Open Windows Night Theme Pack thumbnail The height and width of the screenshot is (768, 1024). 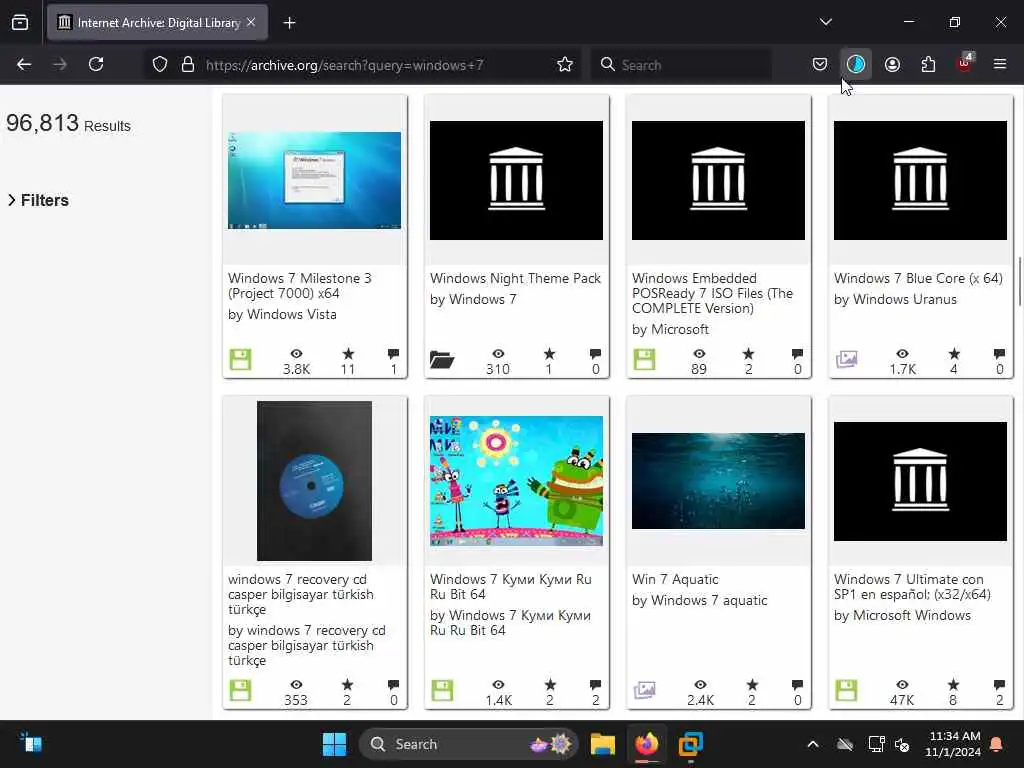coord(516,180)
